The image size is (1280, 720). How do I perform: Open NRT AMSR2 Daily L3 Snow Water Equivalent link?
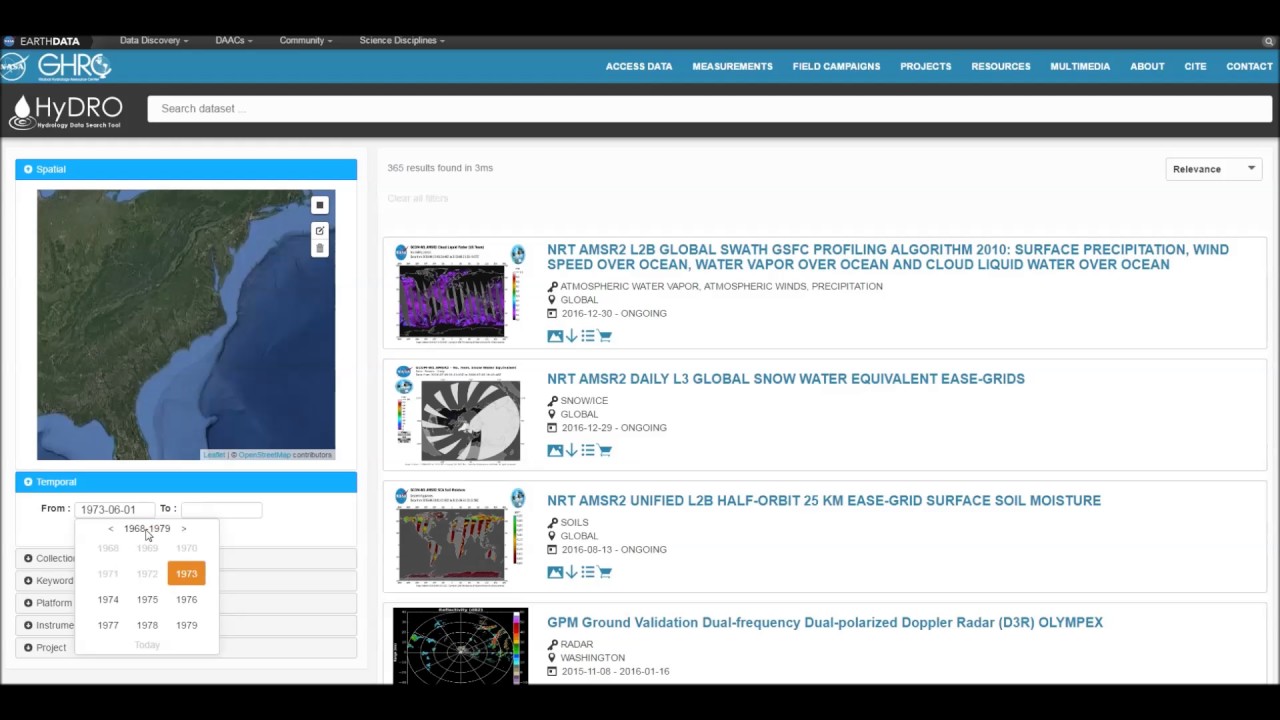786,379
